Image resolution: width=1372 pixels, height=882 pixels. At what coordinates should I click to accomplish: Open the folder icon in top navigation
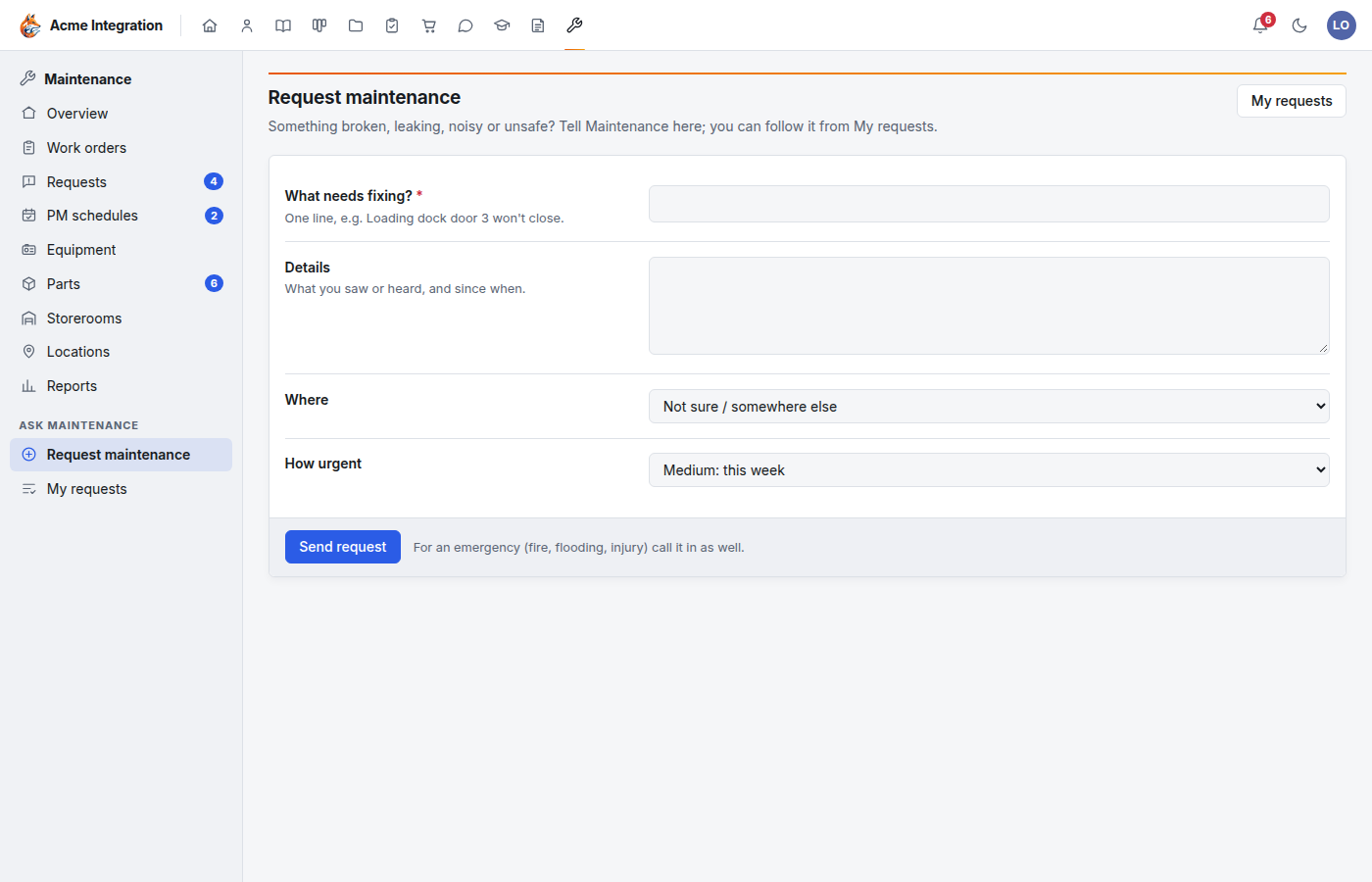pyautogui.click(x=356, y=25)
